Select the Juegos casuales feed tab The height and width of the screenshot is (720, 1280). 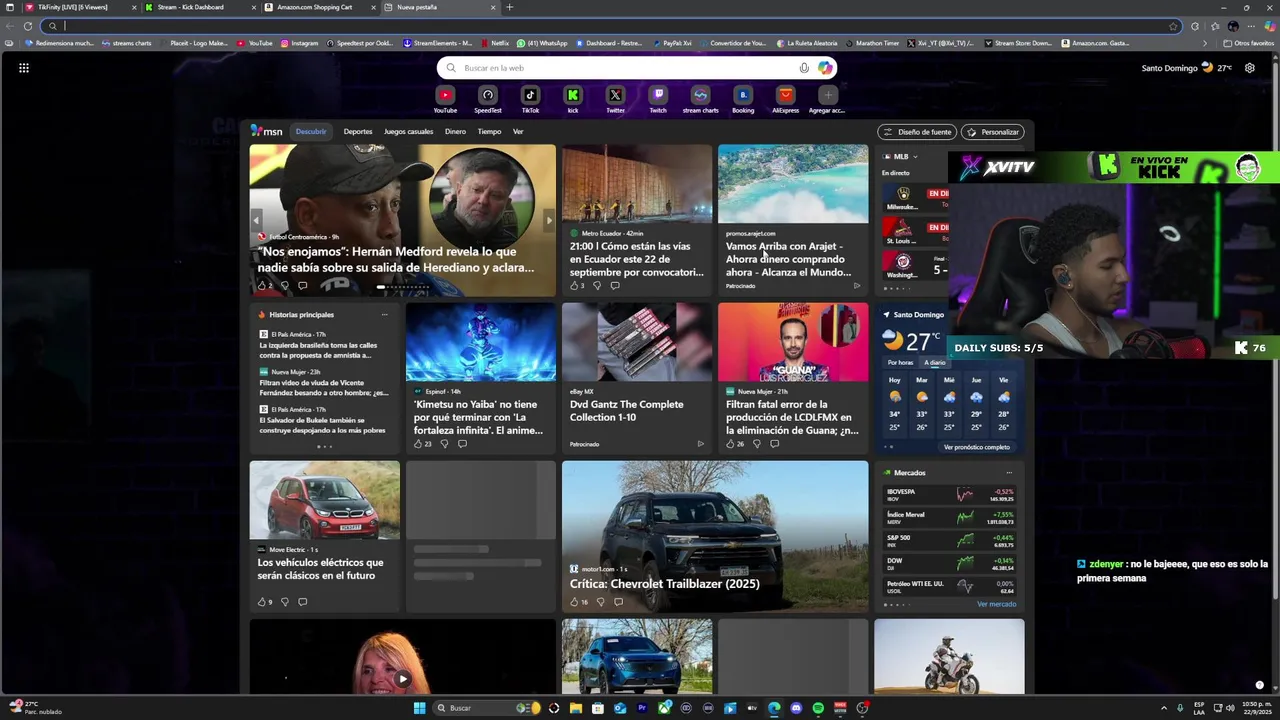409,132
